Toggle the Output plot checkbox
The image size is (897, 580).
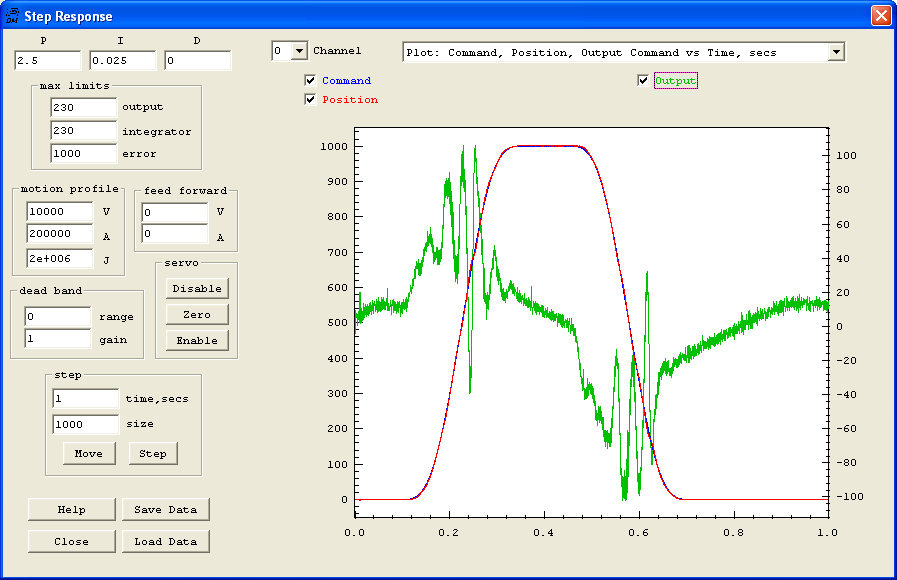[643, 81]
